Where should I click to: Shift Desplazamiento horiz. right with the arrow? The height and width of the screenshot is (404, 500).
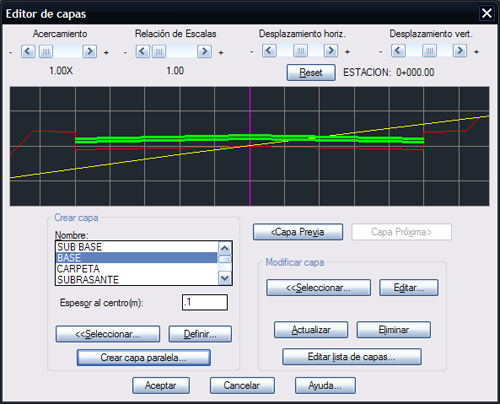[331, 51]
